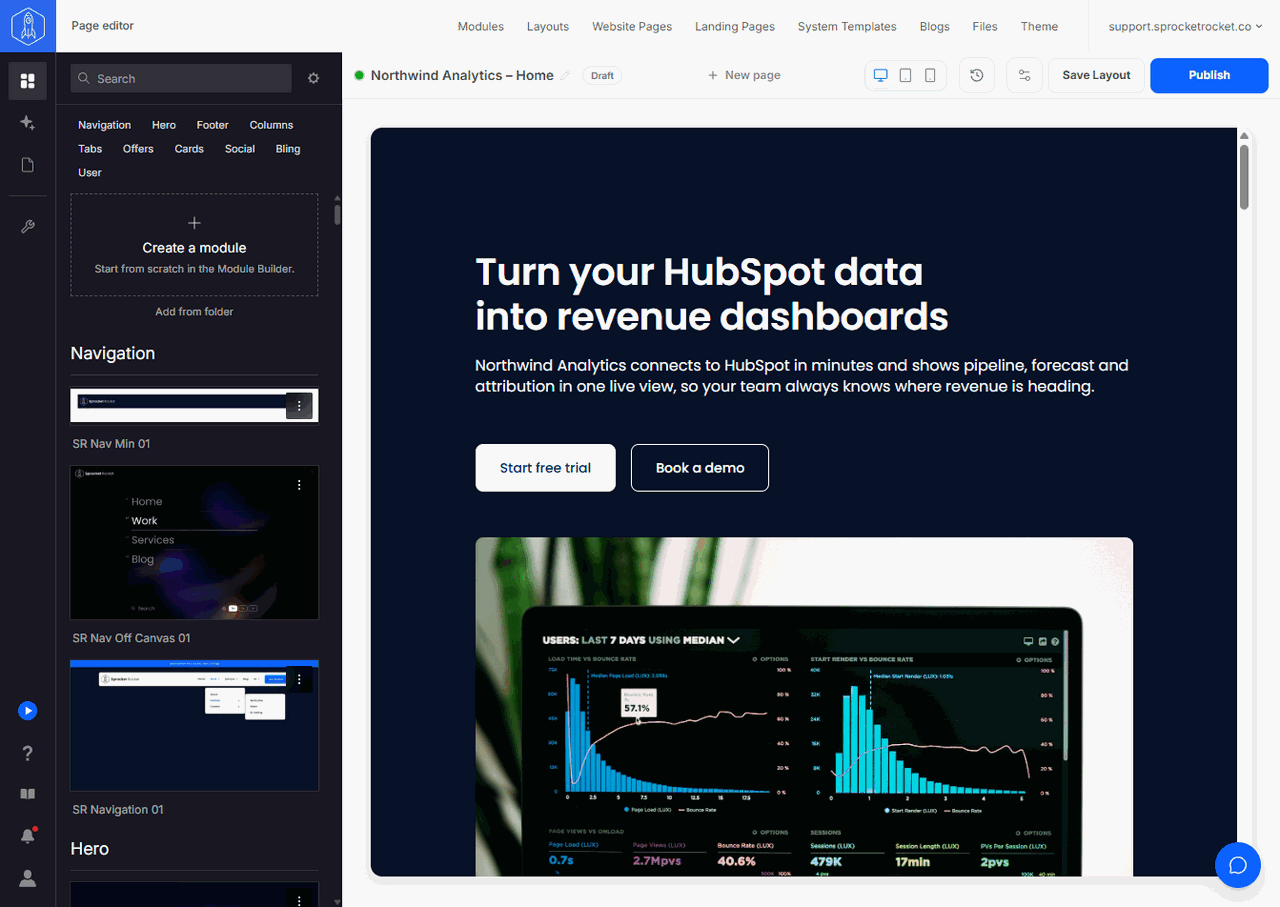Click Start free trial button in preview

click(545, 468)
